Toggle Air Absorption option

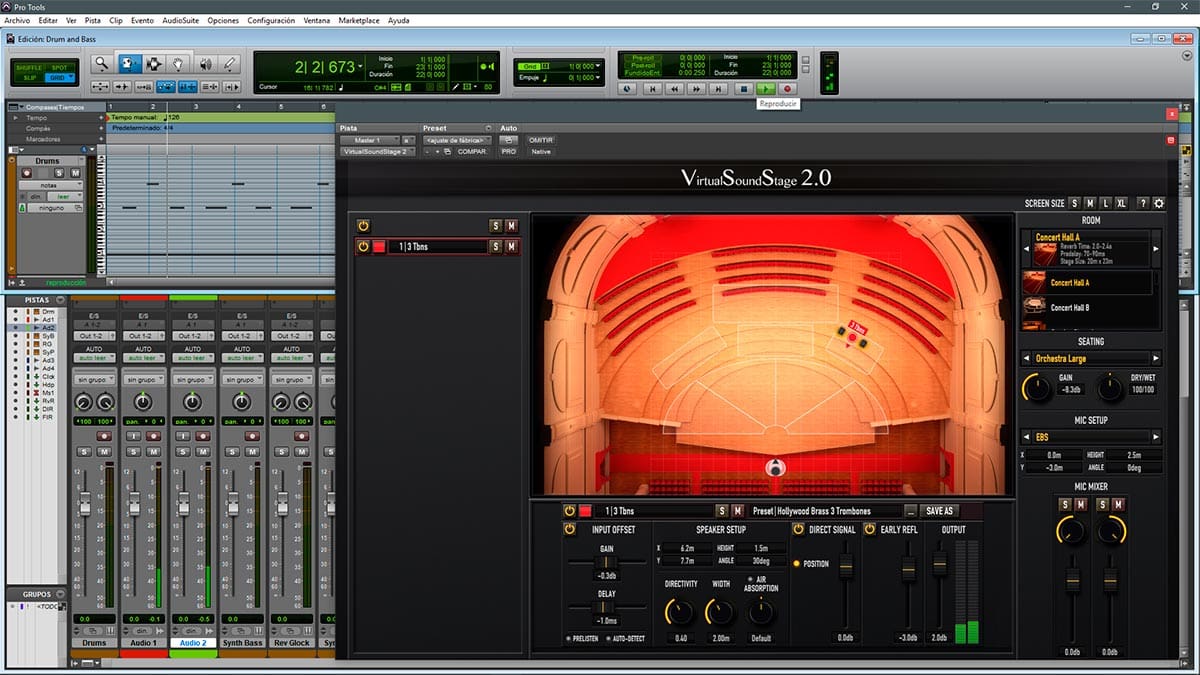[x=761, y=583]
